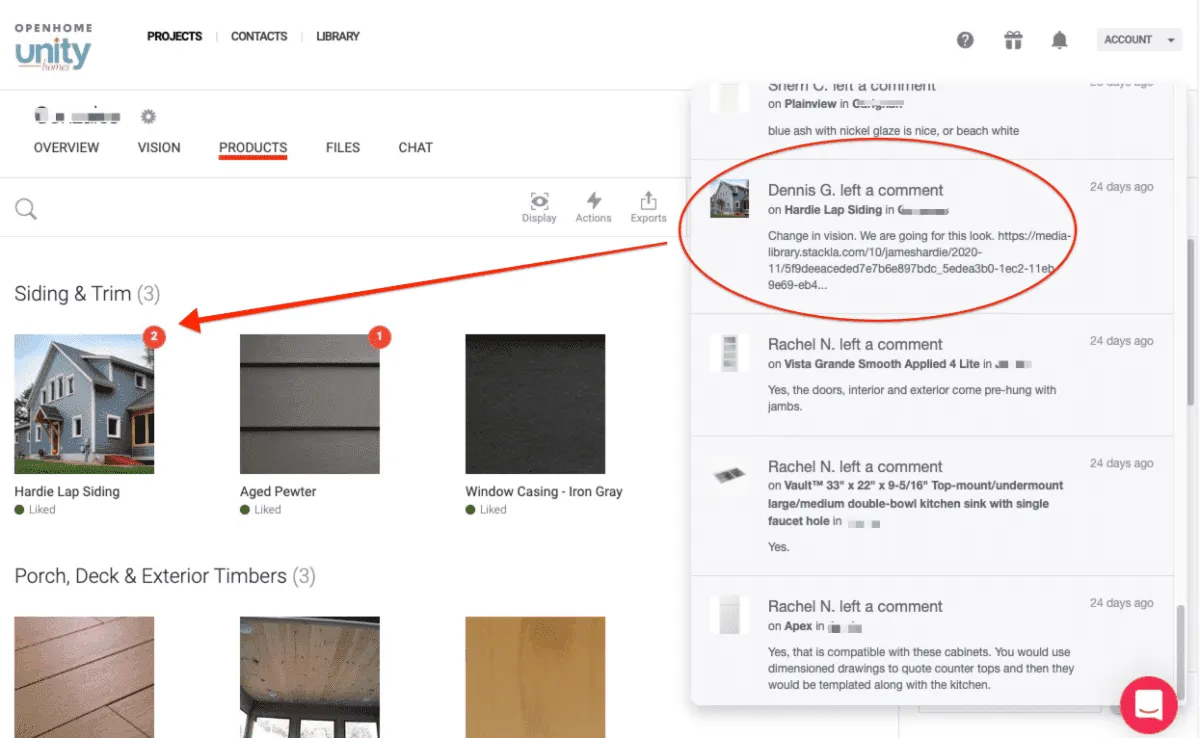Switch to the OVERVIEW tab

pyautogui.click(x=66, y=147)
